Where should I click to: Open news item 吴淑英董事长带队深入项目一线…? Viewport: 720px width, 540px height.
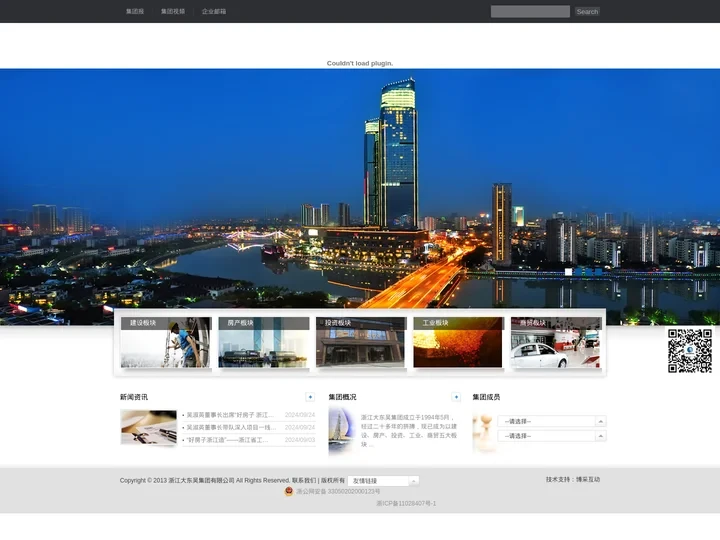231,428
